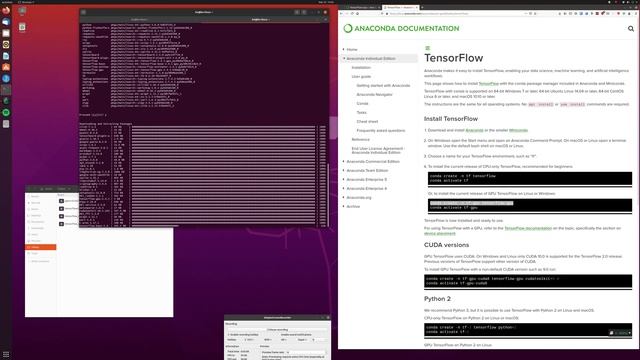Open Anaconda Navigator sidebar entry
Screen dimensions: 640x360
(374, 94)
